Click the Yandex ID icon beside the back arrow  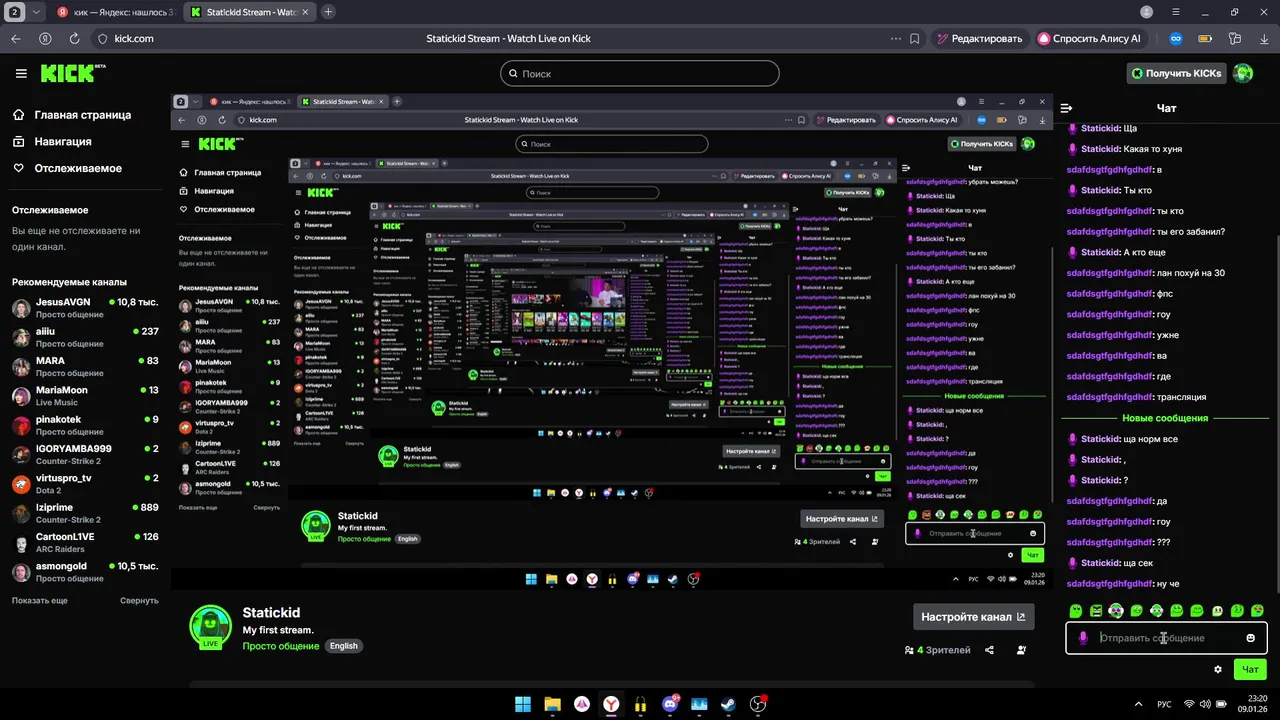click(x=45, y=39)
